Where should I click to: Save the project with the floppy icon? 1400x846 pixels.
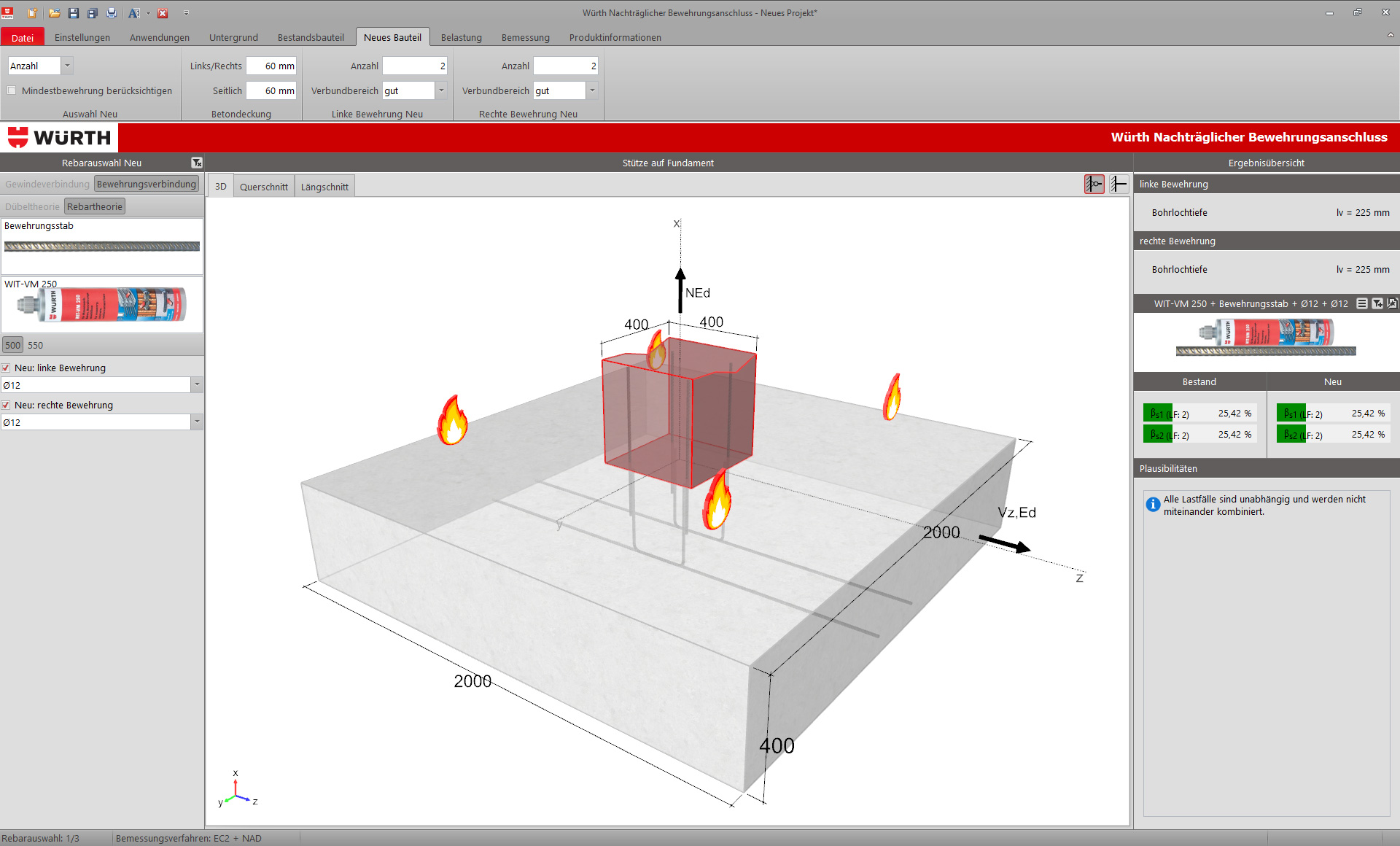(74, 13)
